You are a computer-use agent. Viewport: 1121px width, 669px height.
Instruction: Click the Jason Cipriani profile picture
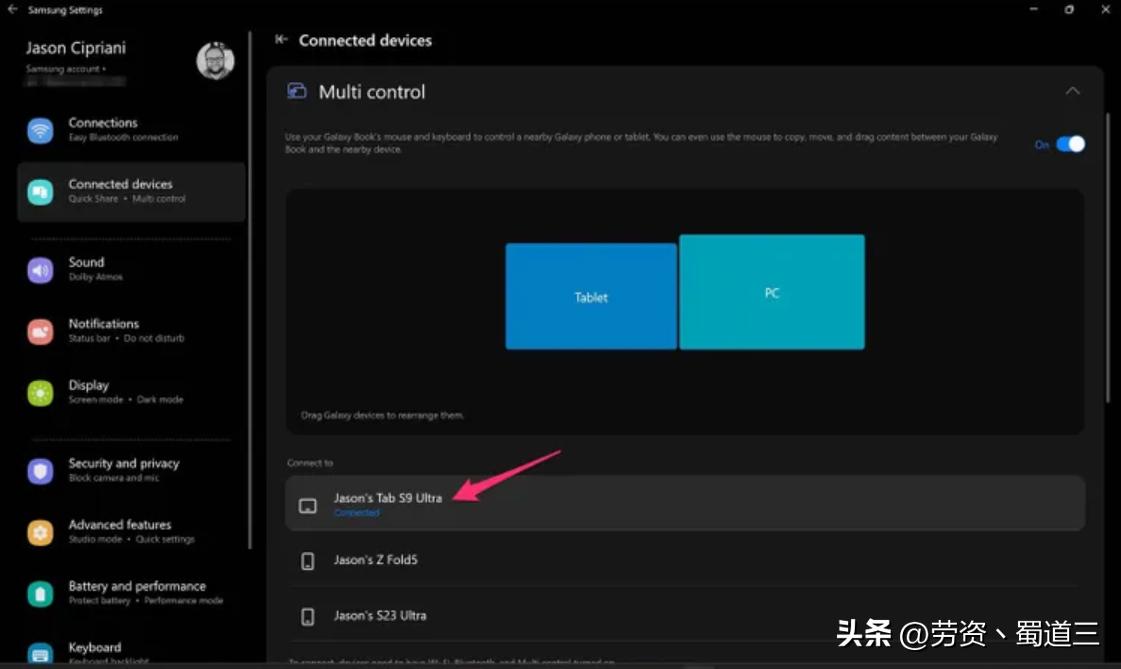tap(217, 60)
